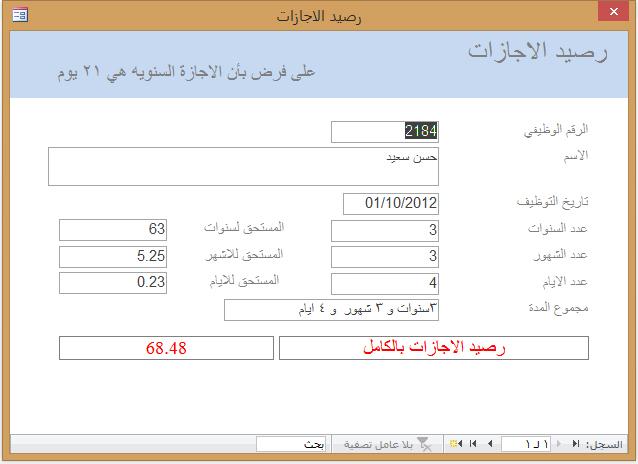
Task: Click the entitlement for months field 5.25
Action: coord(112,257)
